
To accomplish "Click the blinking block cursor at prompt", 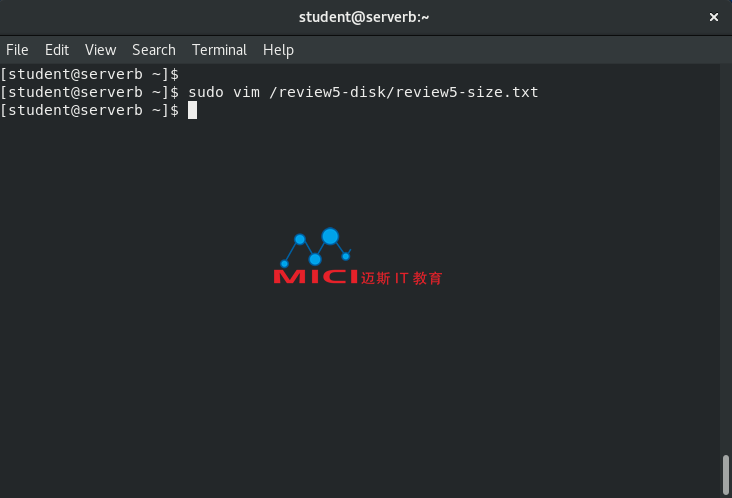I will click(x=192, y=111).
